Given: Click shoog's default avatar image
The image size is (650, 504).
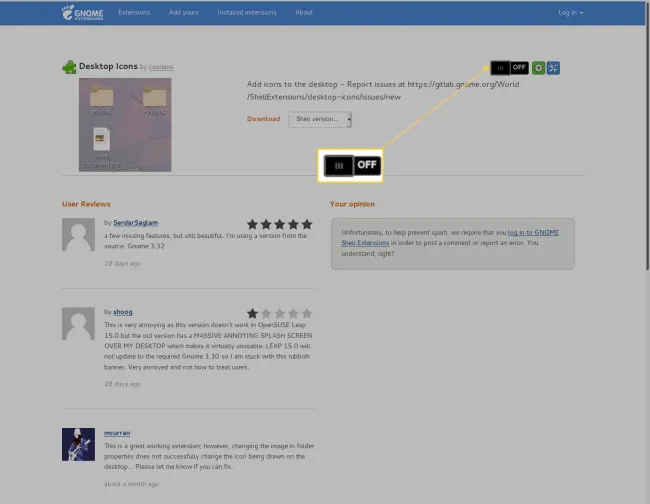Looking at the screenshot, I should click(x=78, y=324).
